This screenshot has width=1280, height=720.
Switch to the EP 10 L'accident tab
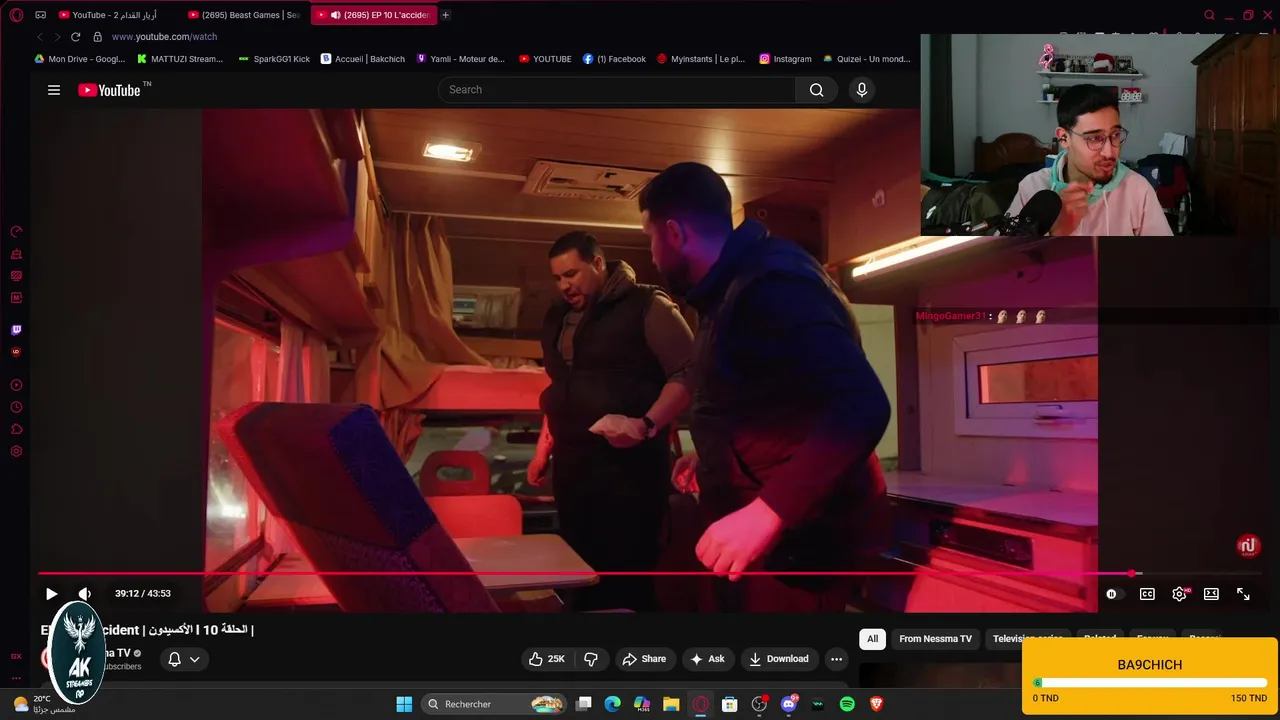coord(374,15)
